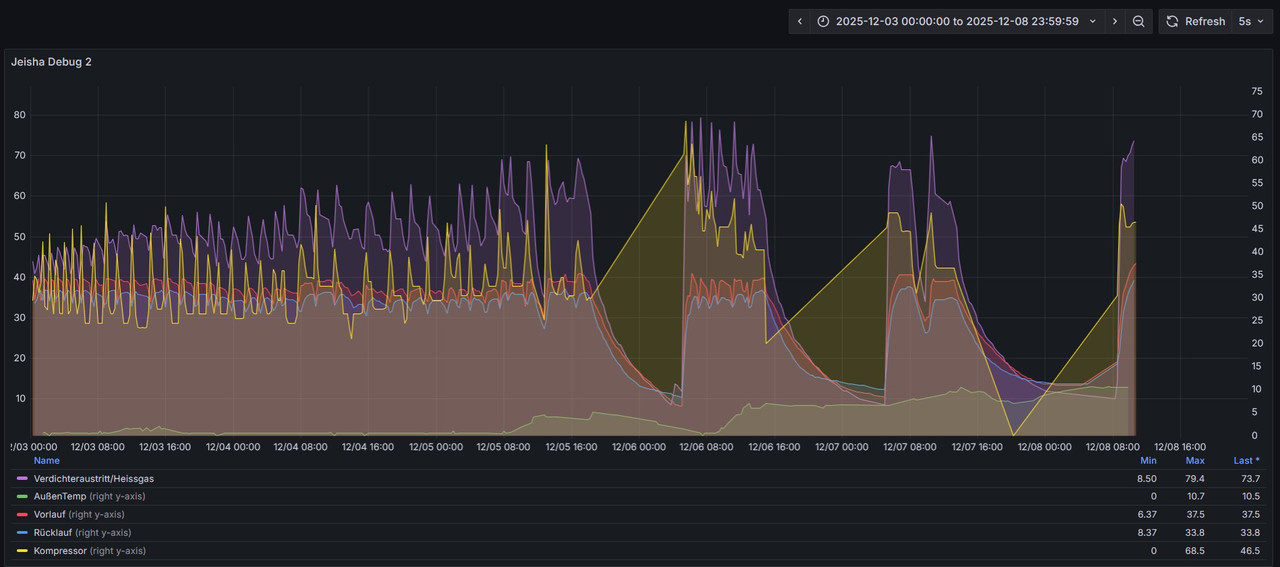
Task: Toggle the Kompressor series in legend
Action: pos(60,551)
